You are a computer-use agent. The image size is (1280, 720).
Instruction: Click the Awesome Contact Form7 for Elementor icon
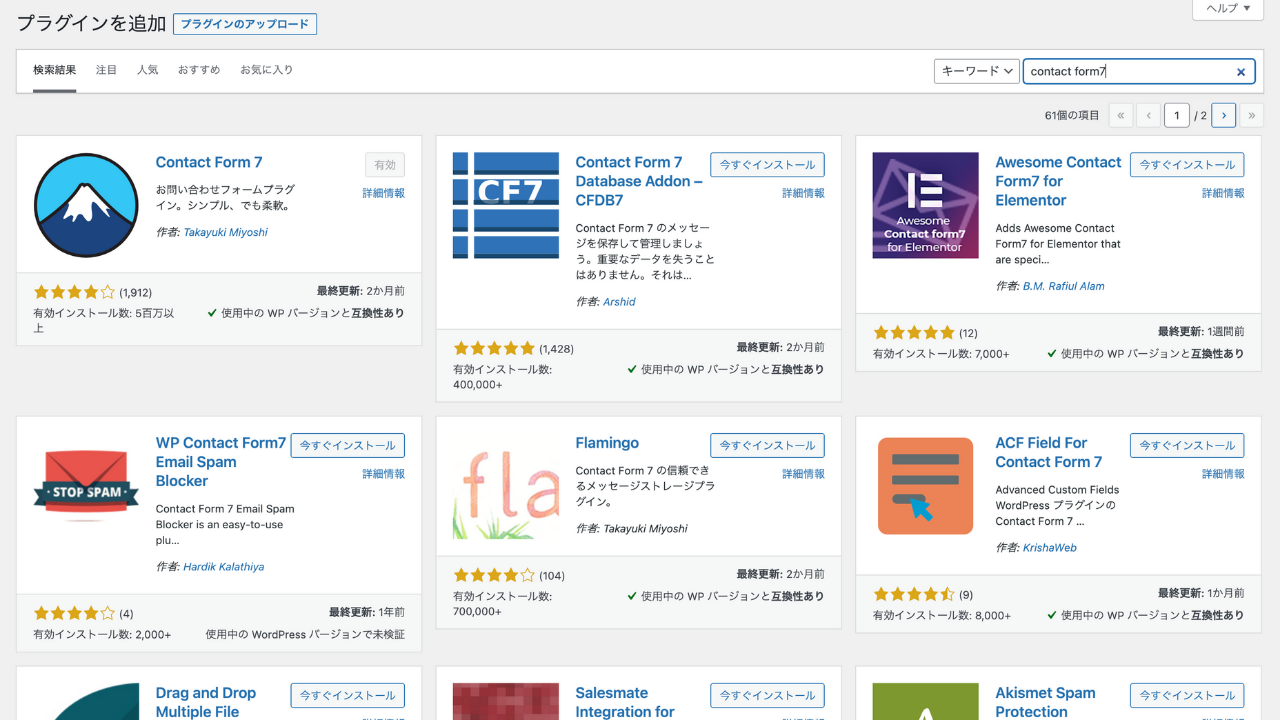tap(926, 205)
